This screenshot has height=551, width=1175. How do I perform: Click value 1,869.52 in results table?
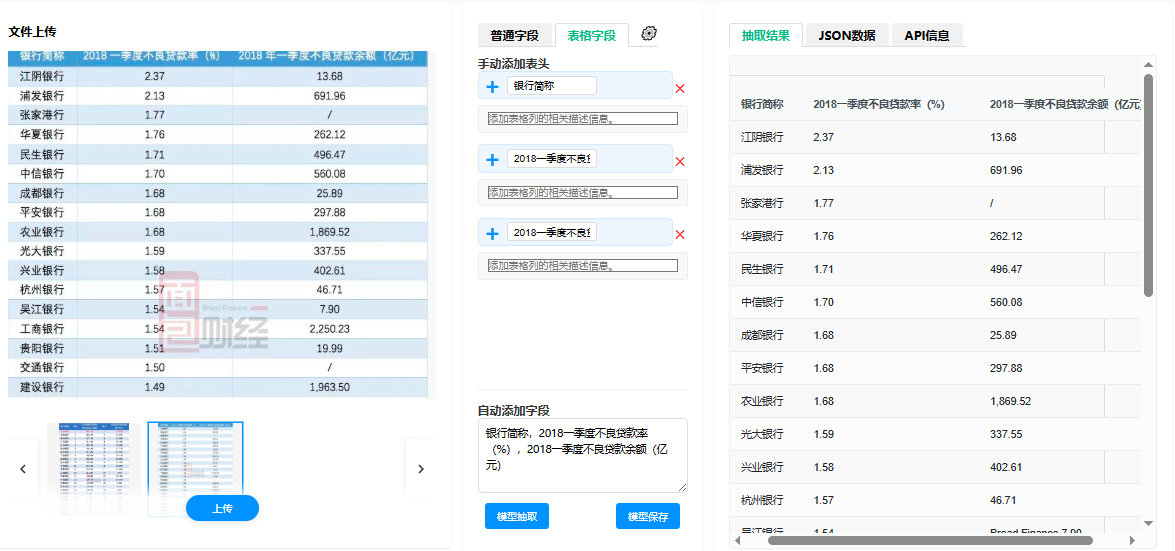tap(1010, 401)
